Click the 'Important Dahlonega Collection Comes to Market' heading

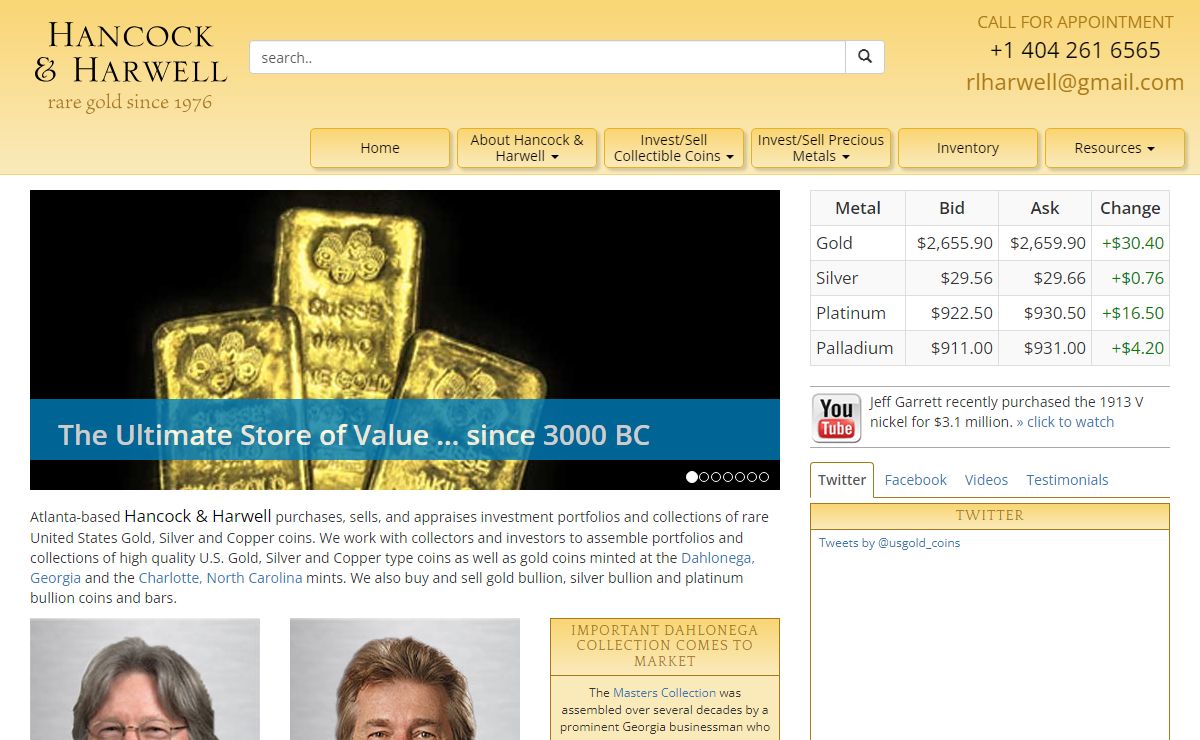[665, 646]
